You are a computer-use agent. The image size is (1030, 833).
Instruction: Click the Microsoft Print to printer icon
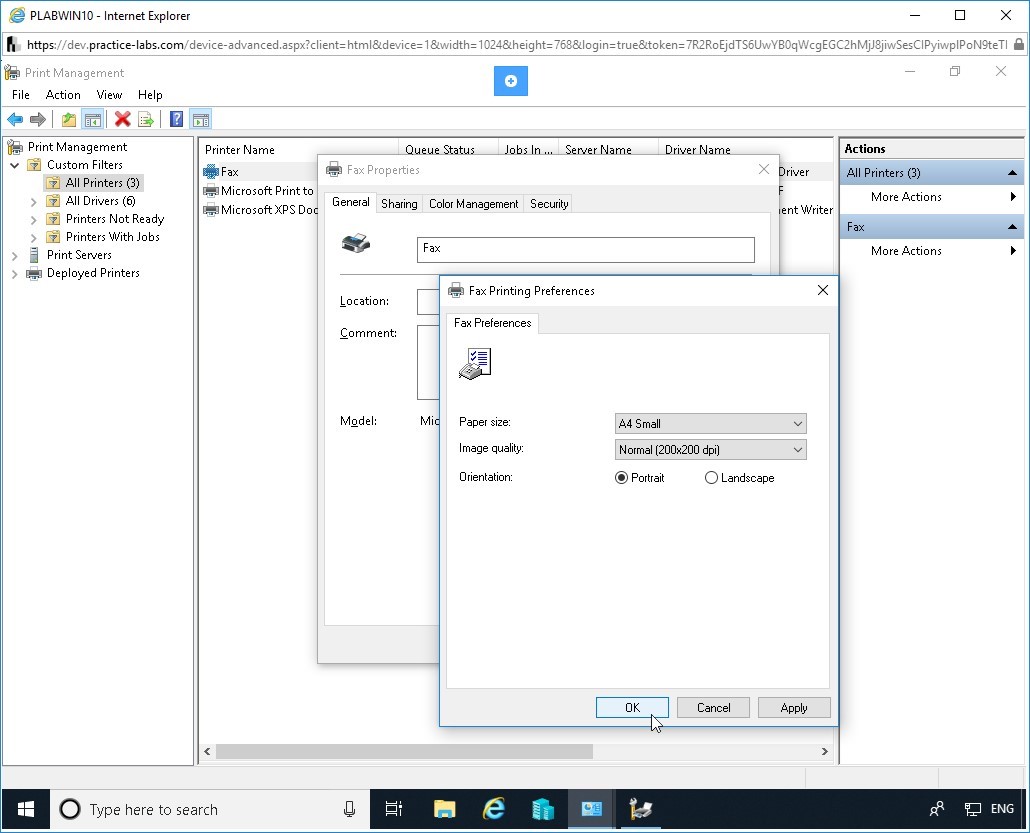pos(211,191)
